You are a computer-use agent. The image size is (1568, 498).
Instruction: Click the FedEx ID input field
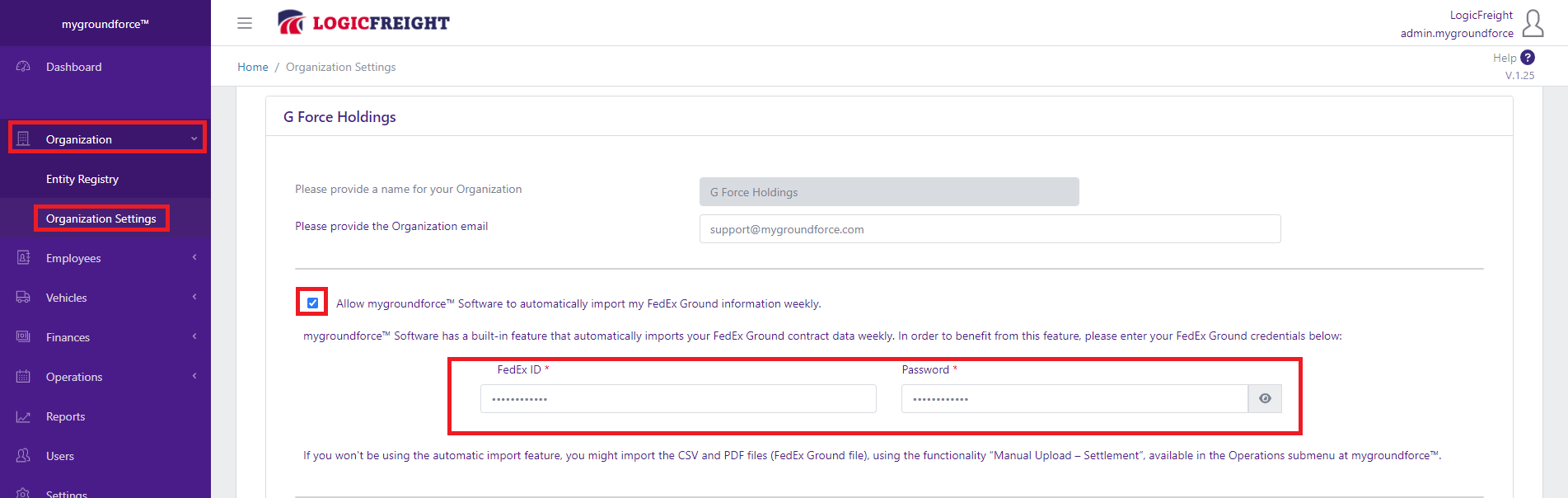(678, 399)
